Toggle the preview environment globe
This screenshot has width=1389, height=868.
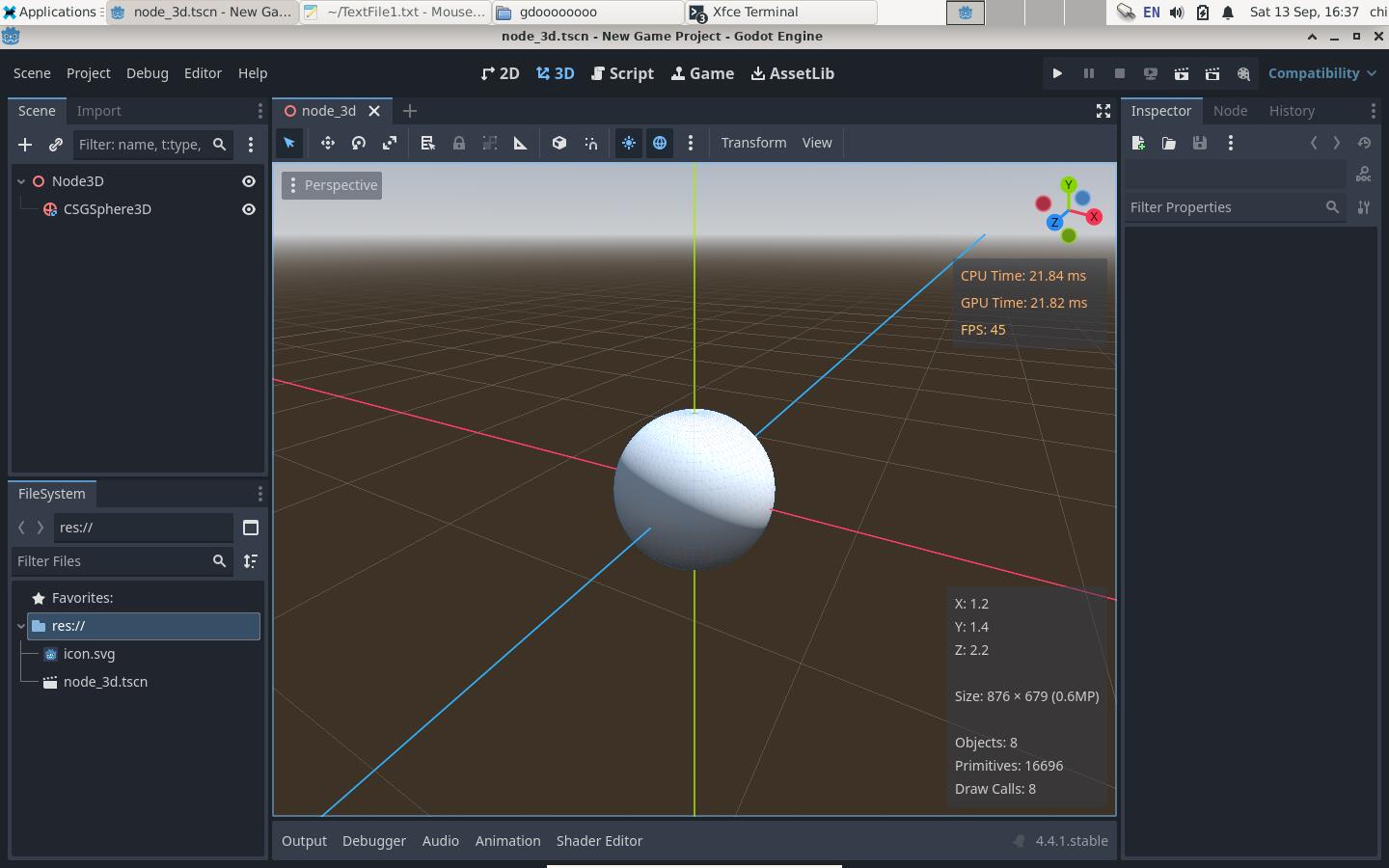660,143
